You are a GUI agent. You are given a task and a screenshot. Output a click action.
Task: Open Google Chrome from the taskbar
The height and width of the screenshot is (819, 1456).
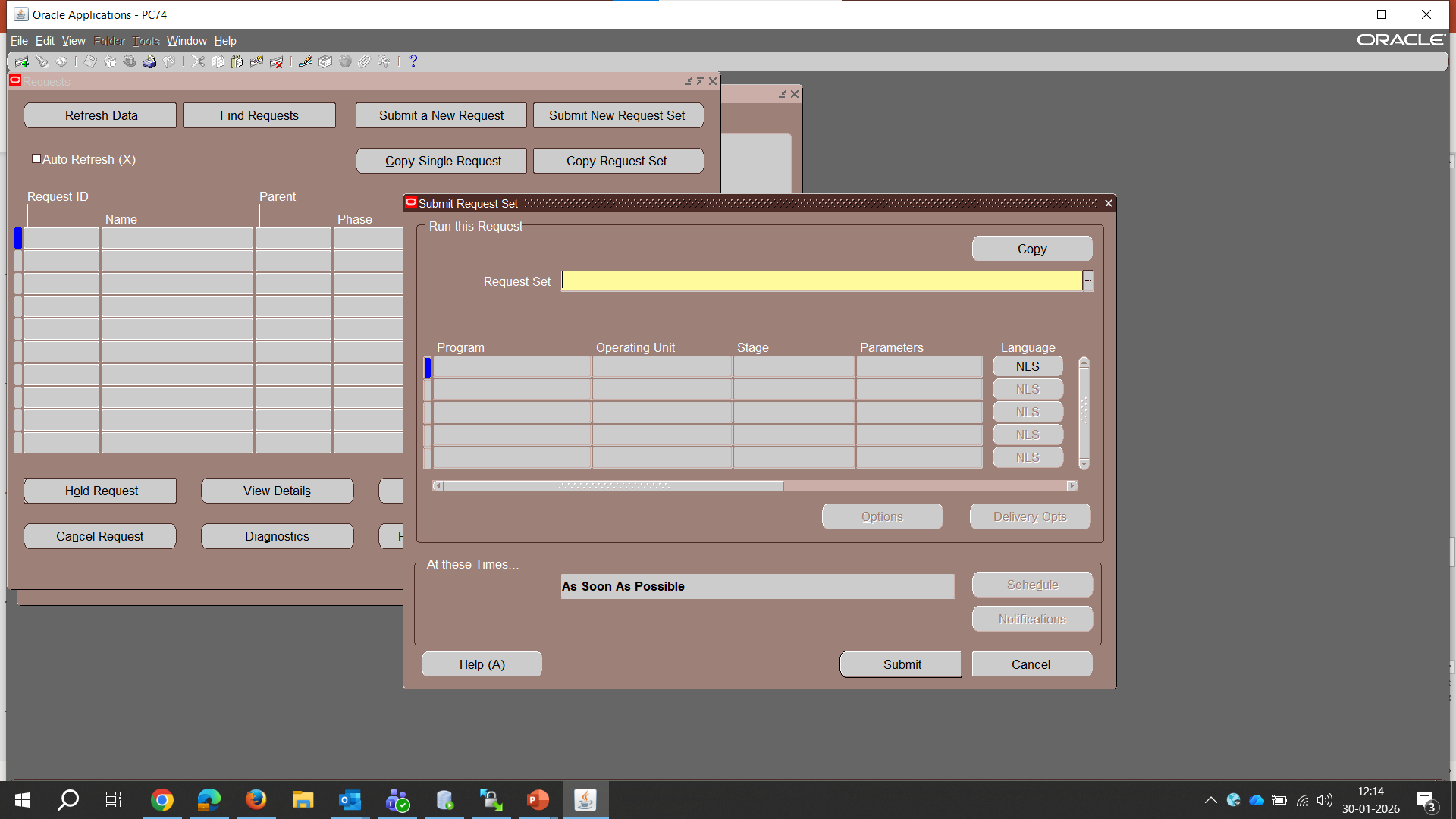click(162, 800)
